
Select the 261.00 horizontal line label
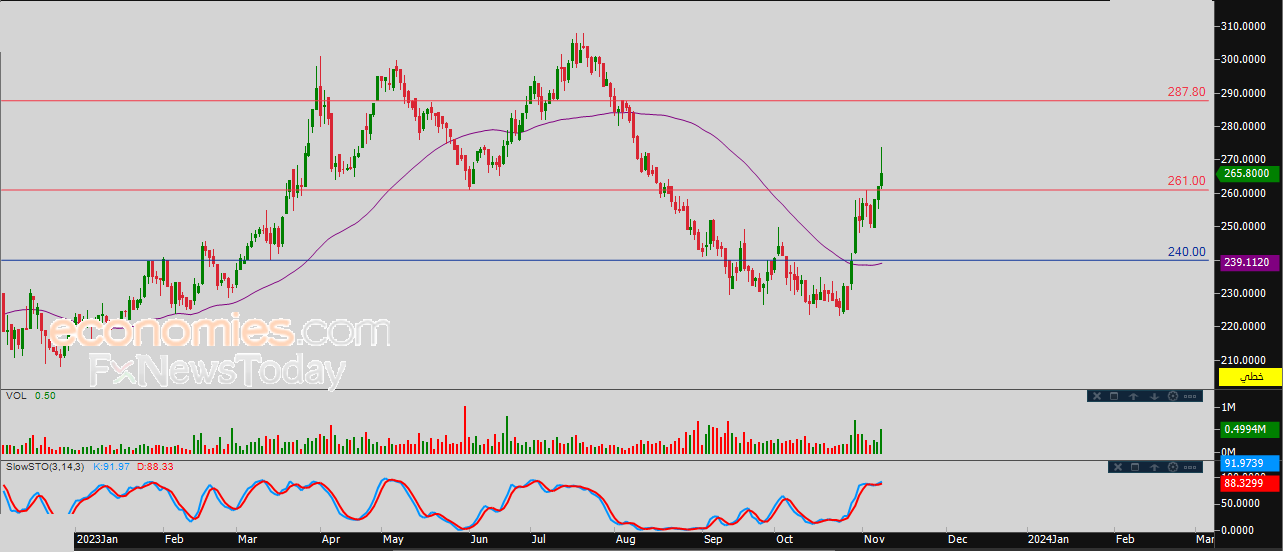click(x=1187, y=181)
